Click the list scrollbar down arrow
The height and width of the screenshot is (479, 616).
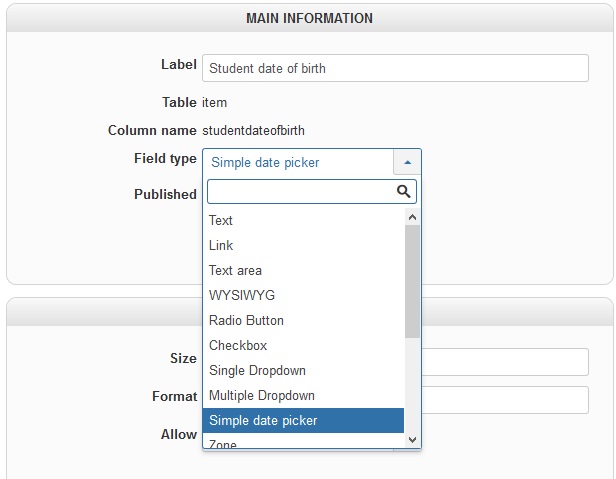(413, 439)
